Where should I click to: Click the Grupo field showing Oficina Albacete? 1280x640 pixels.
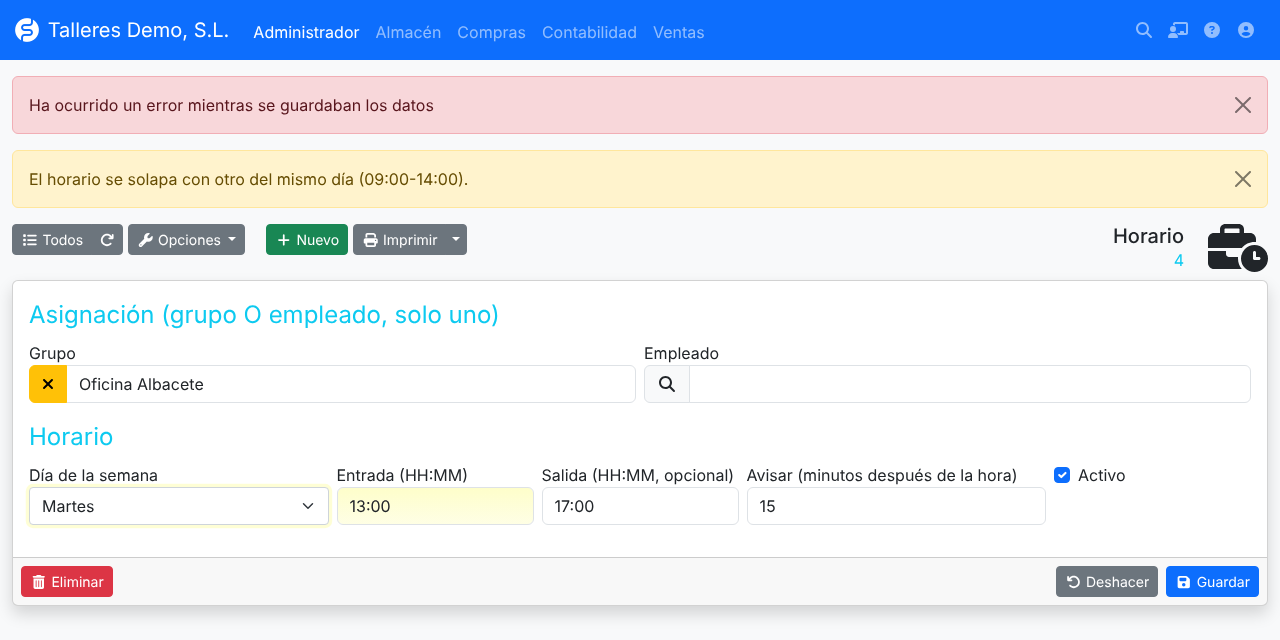(351, 384)
